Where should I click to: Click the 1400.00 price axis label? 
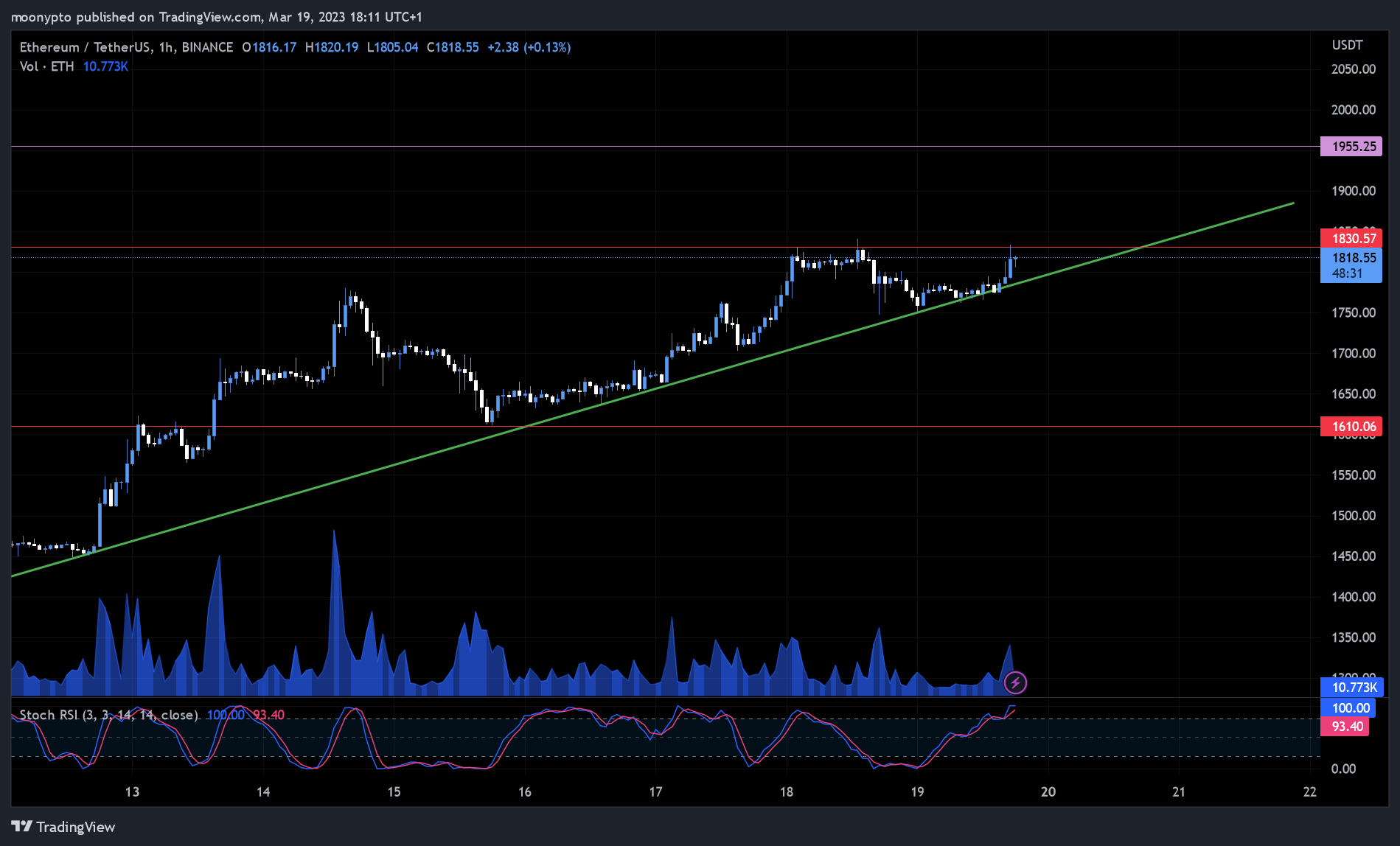[x=1353, y=596]
